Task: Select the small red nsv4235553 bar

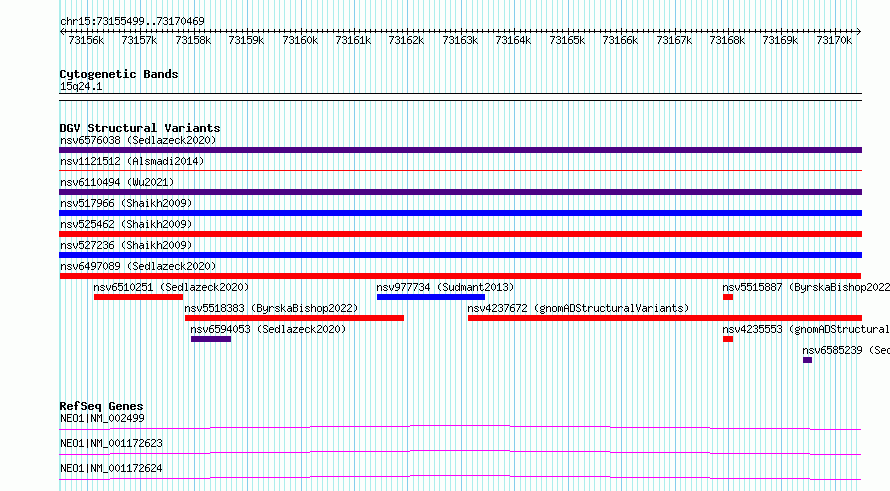Action: [728, 339]
